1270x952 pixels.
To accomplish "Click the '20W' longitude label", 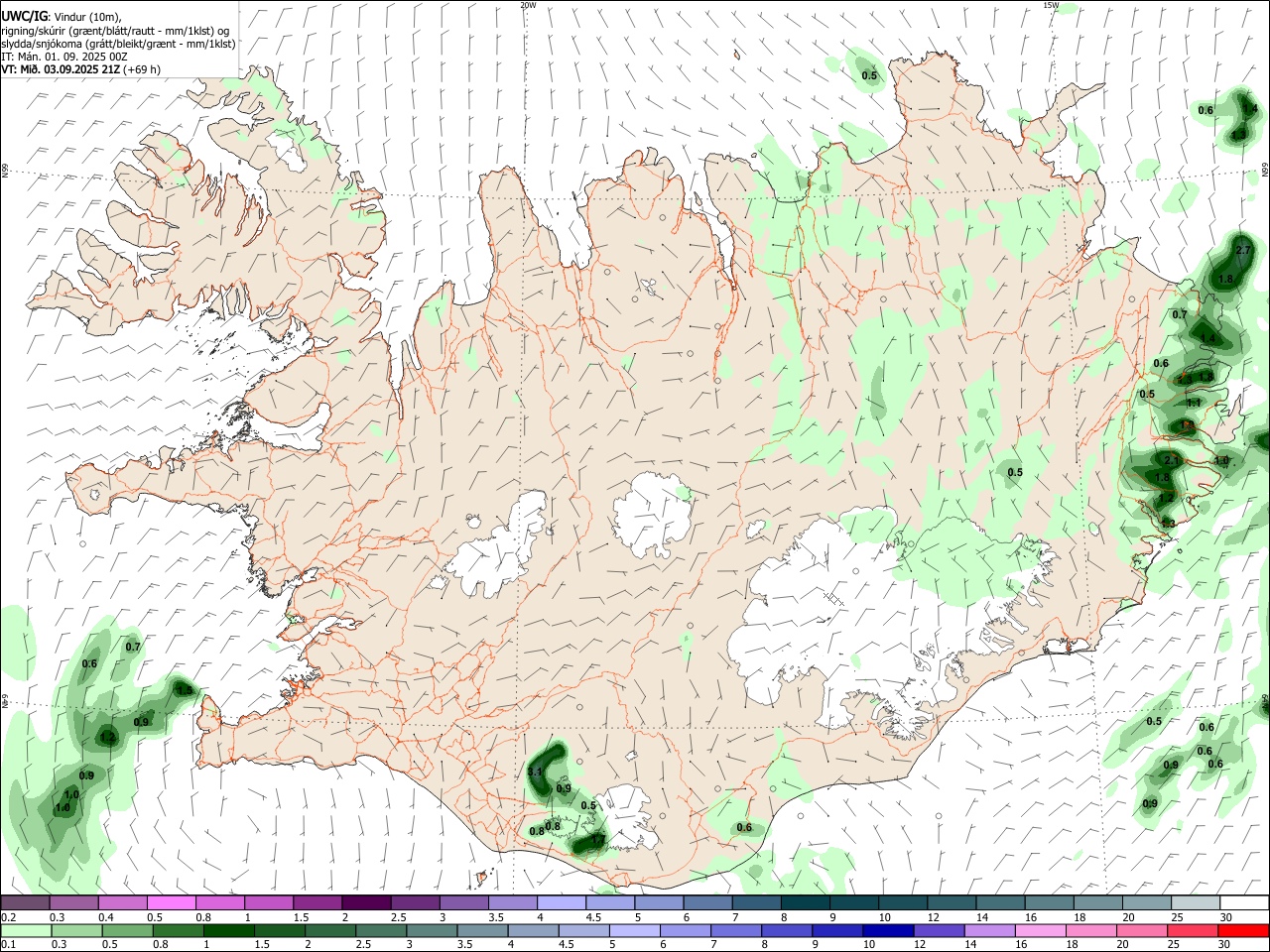I will [528, 5].
